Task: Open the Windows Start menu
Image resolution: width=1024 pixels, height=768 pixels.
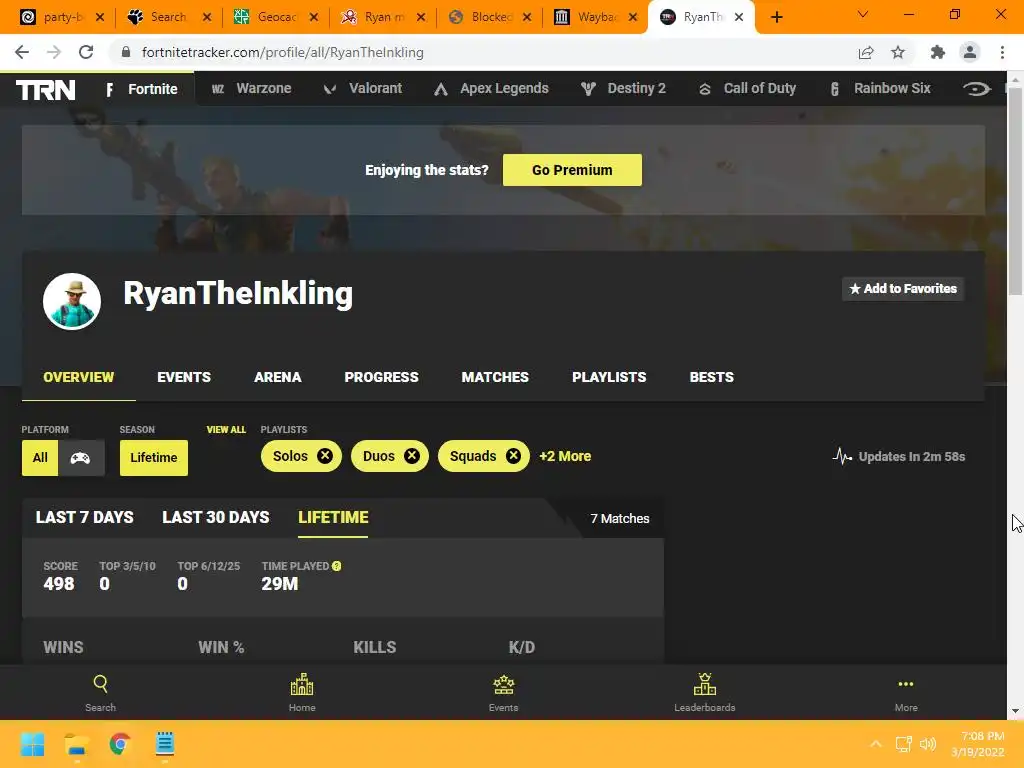Action: [x=33, y=744]
